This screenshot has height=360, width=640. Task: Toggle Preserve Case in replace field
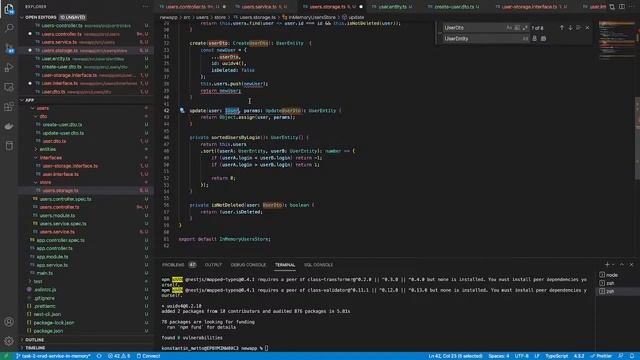(525, 38)
